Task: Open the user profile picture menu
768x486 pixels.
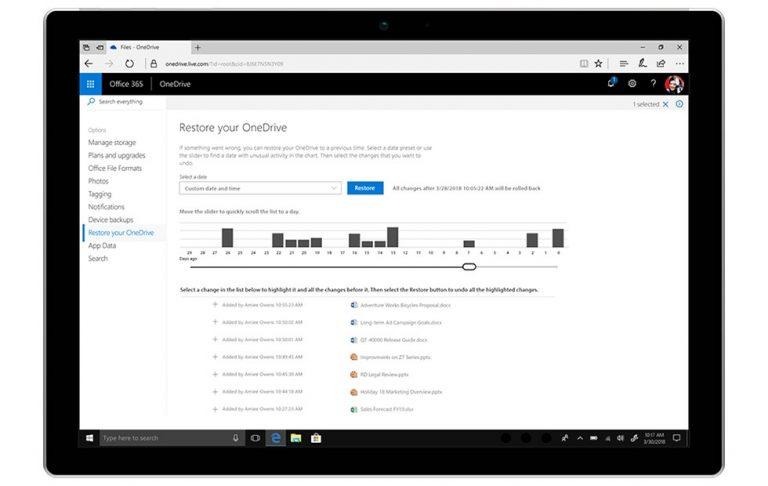Action: click(x=674, y=84)
